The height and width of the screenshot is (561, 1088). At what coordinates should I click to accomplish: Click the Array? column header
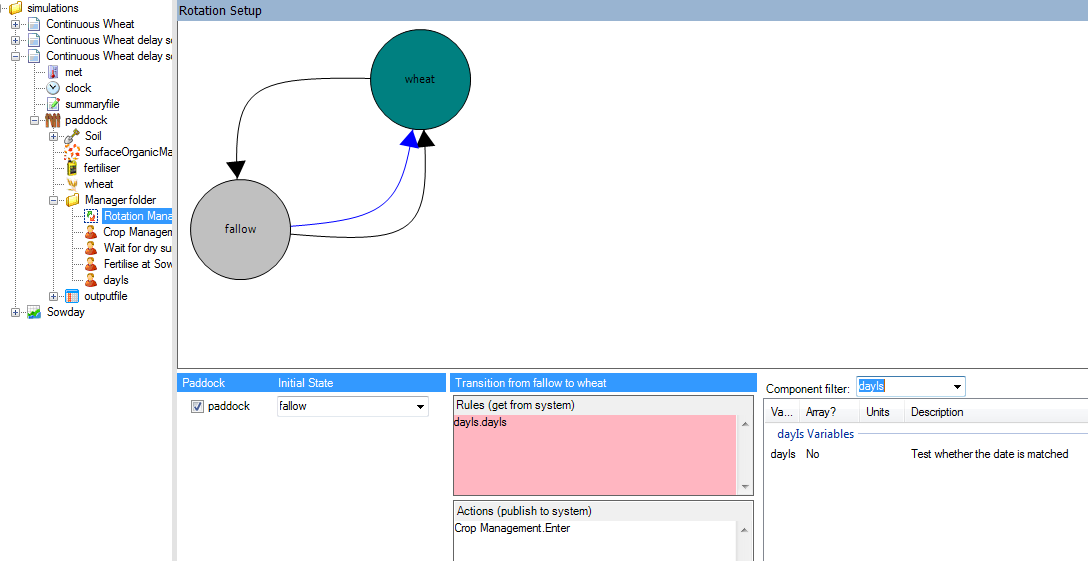pos(821,412)
